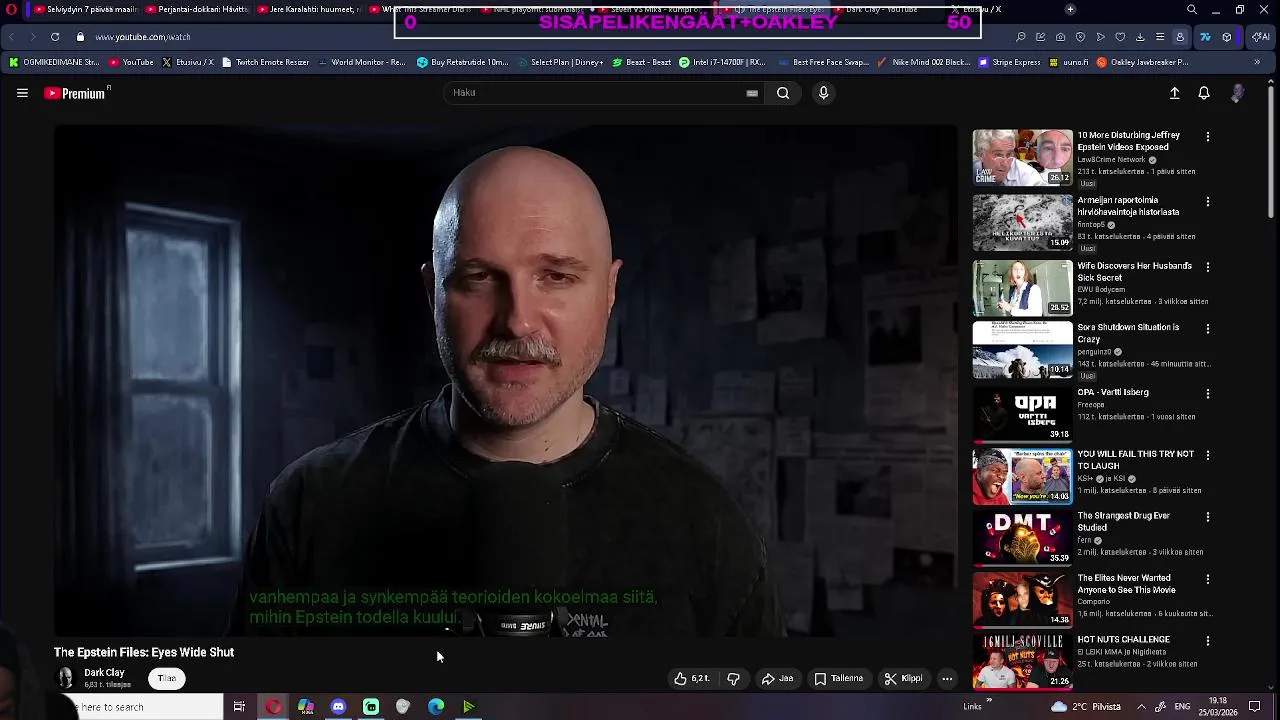
Task: Open options for 10 More Disturbing Jeffrey Epstein video
Action: [1208, 137]
